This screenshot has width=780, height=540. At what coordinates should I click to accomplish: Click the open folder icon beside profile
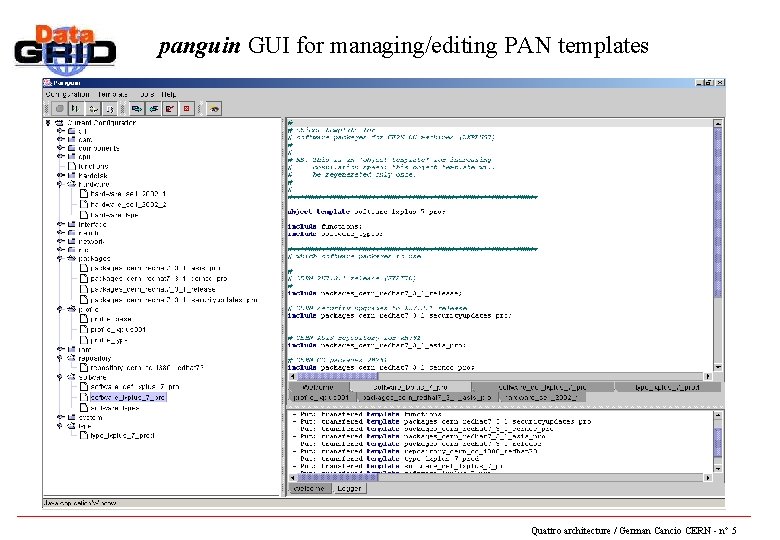(x=71, y=309)
